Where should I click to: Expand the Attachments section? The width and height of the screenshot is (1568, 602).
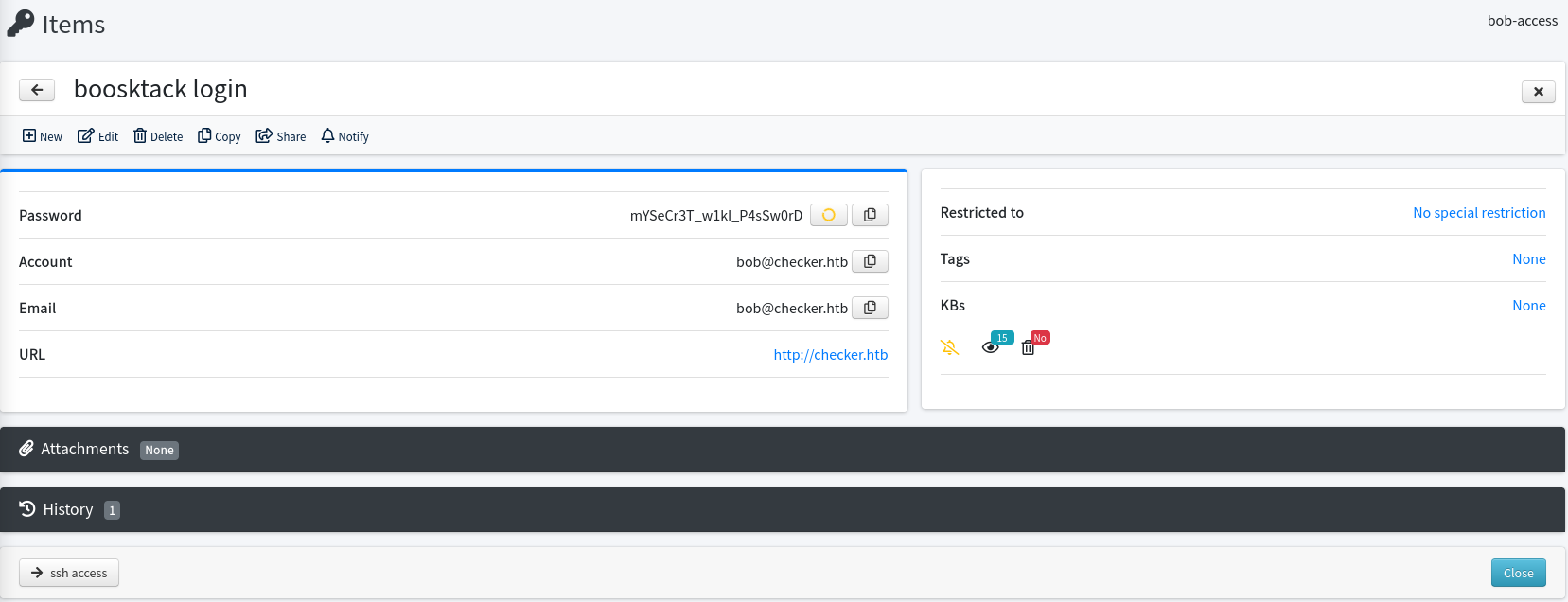[783, 450]
